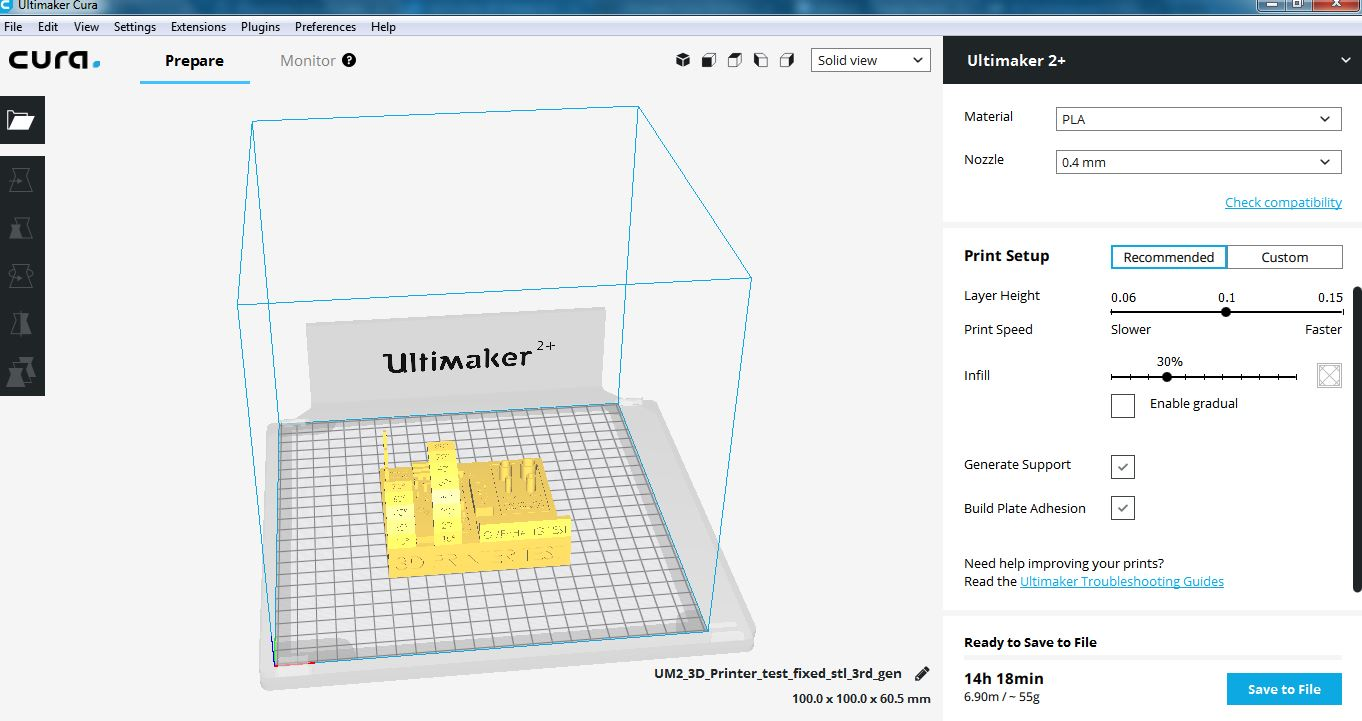
Task: Click the Cura logo
Action: pyautogui.click(x=55, y=60)
